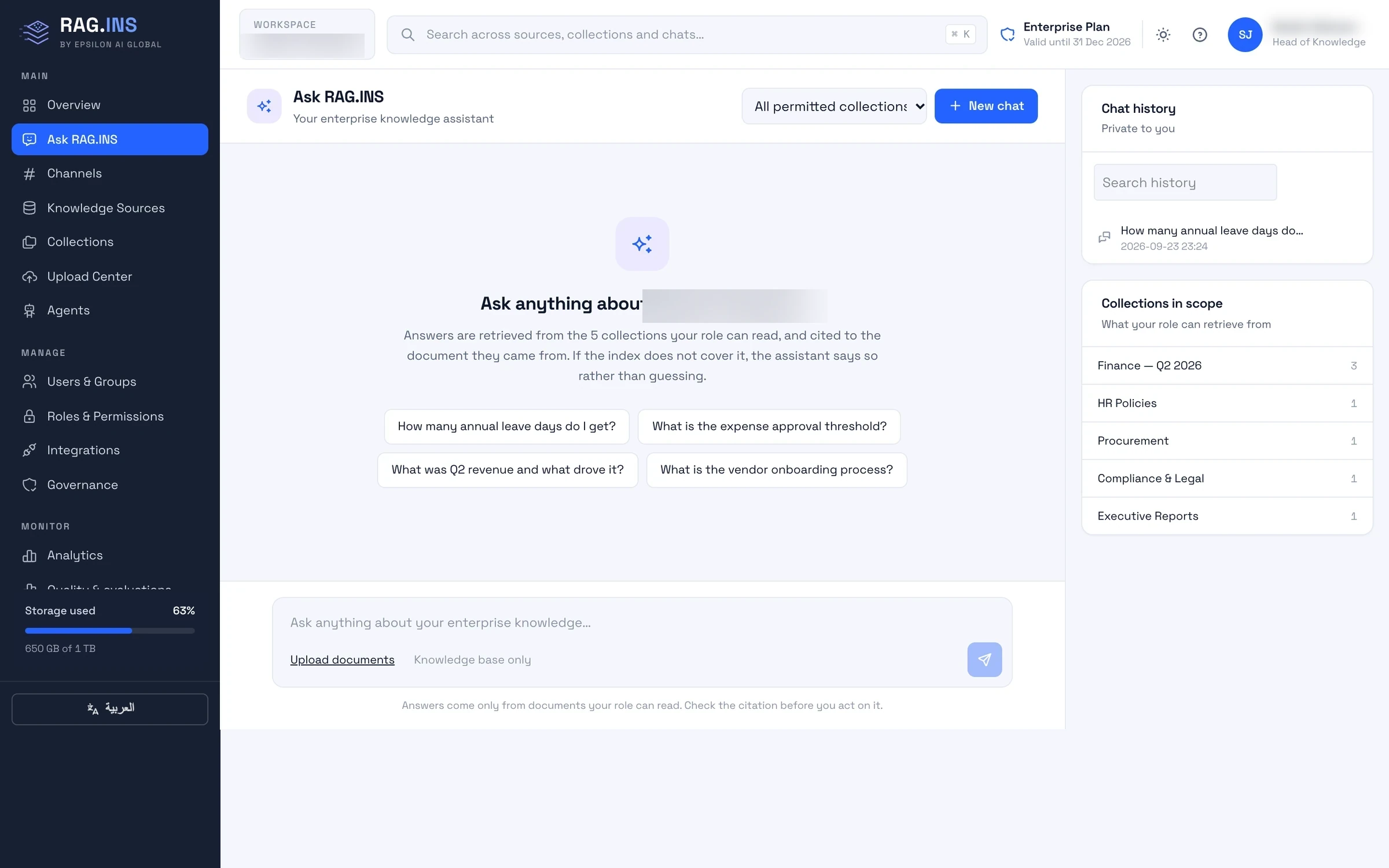Click the Collections stacked-files icon
The image size is (1389, 868).
[x=30, y=242]
